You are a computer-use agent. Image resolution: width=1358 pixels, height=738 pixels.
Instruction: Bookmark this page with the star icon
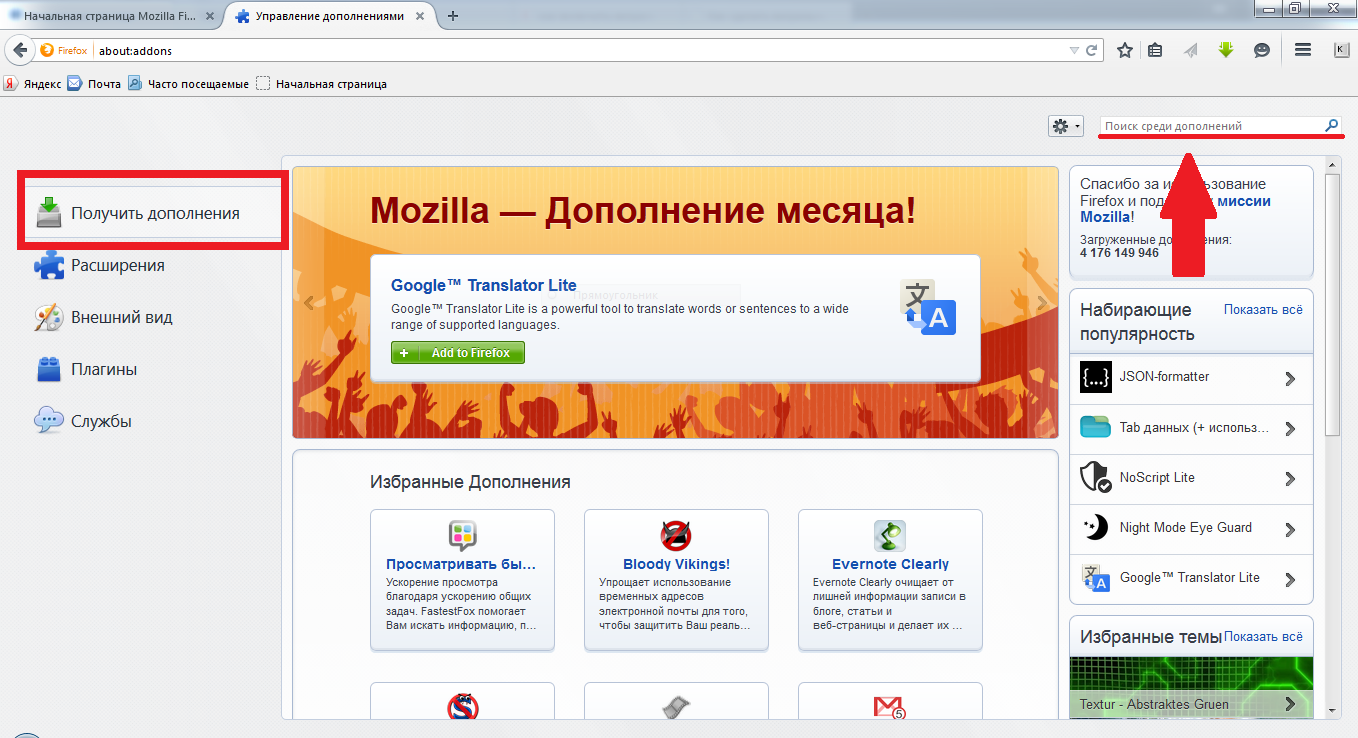tap(1125, 50)
